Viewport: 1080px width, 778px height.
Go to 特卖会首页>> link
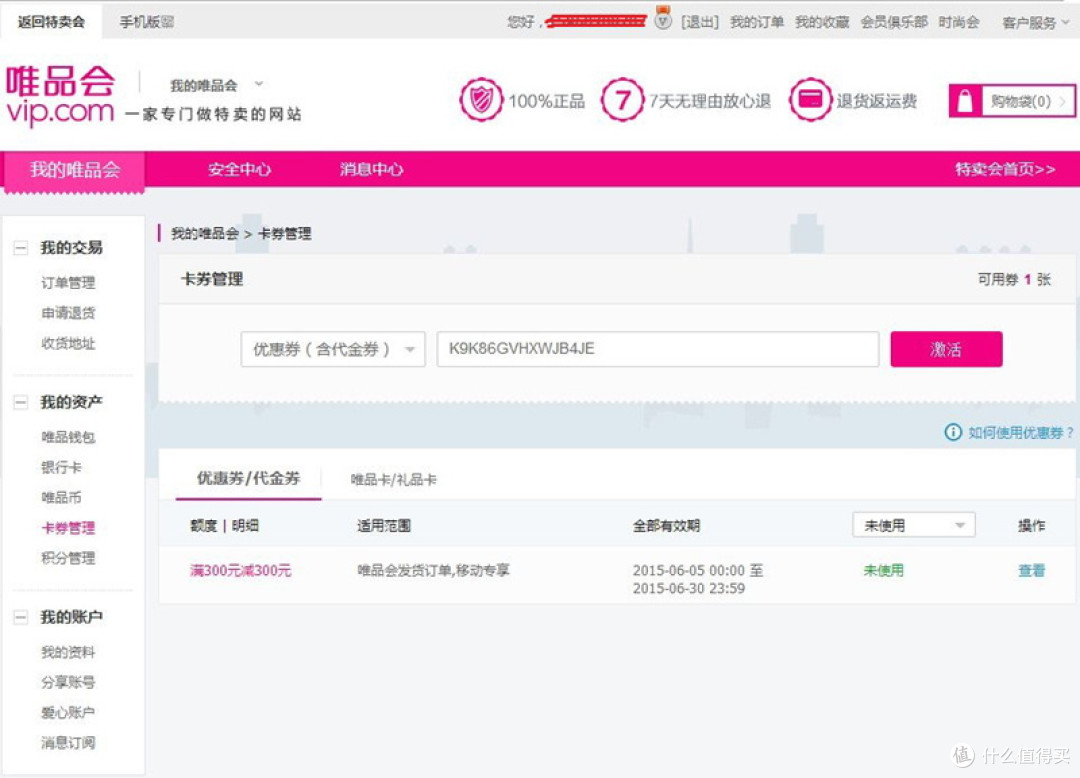tap(1005, 169)
